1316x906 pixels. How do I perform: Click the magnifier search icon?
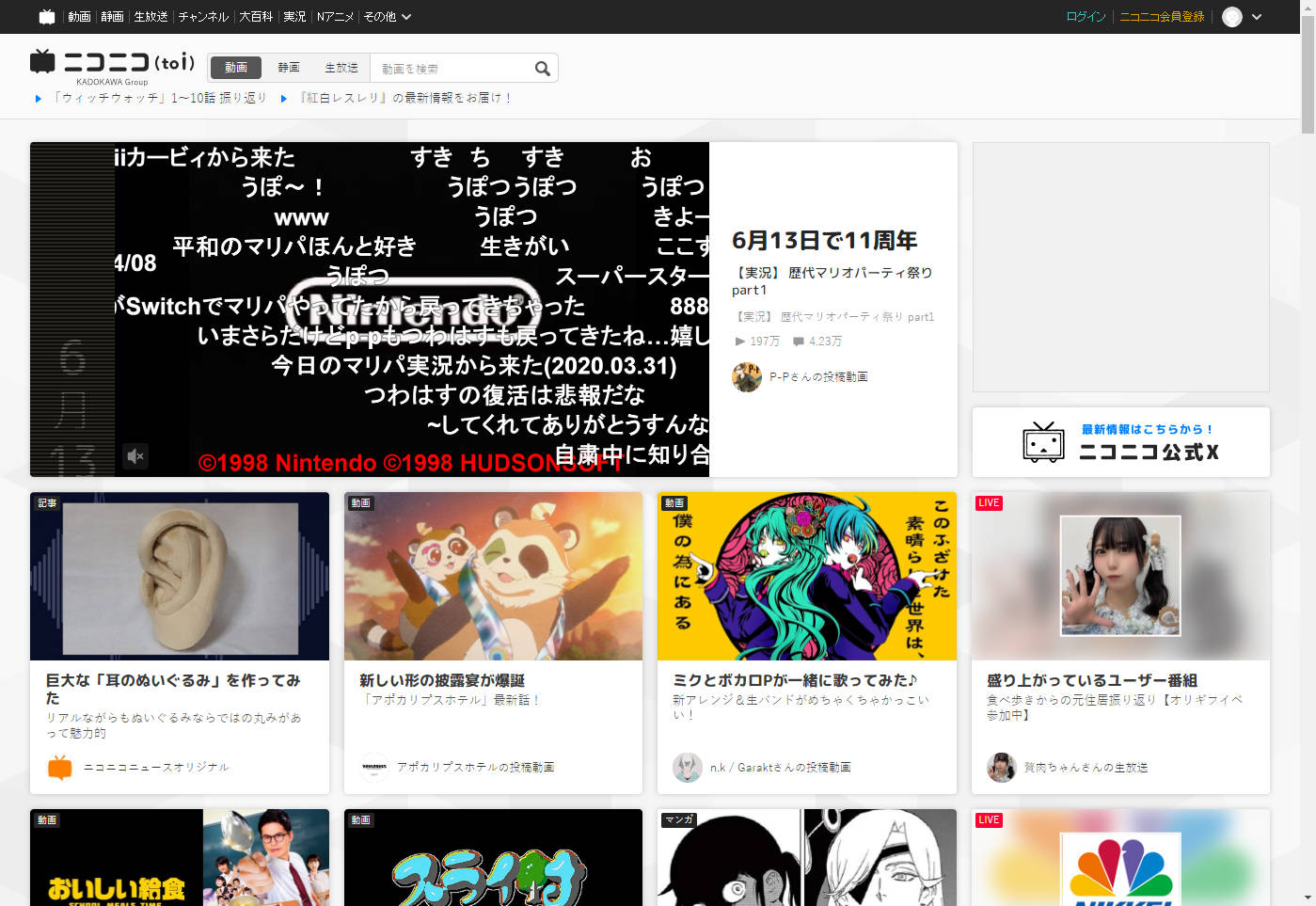tap(543, 69)
